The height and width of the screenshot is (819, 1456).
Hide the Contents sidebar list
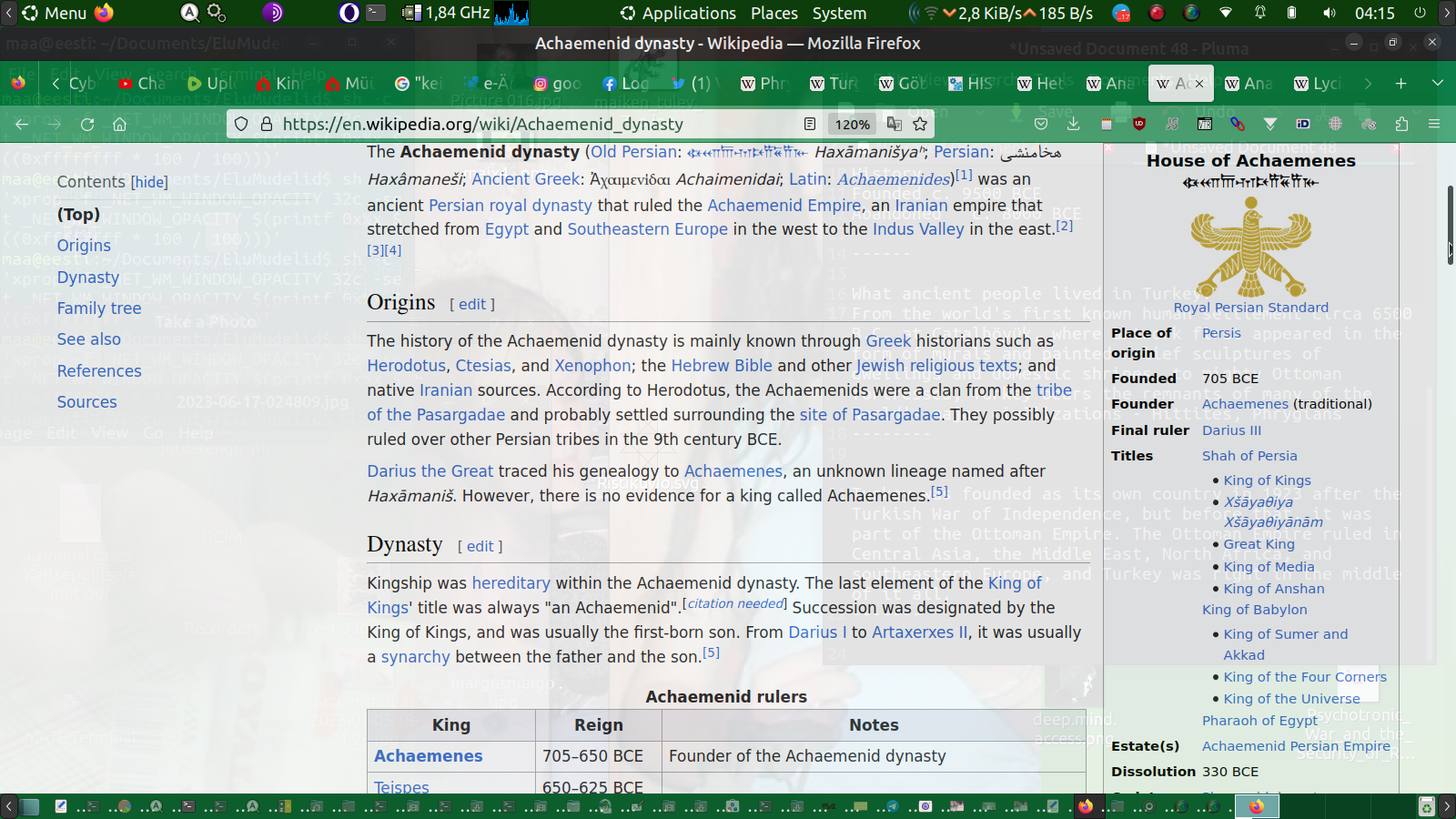[x=149, y=182]
